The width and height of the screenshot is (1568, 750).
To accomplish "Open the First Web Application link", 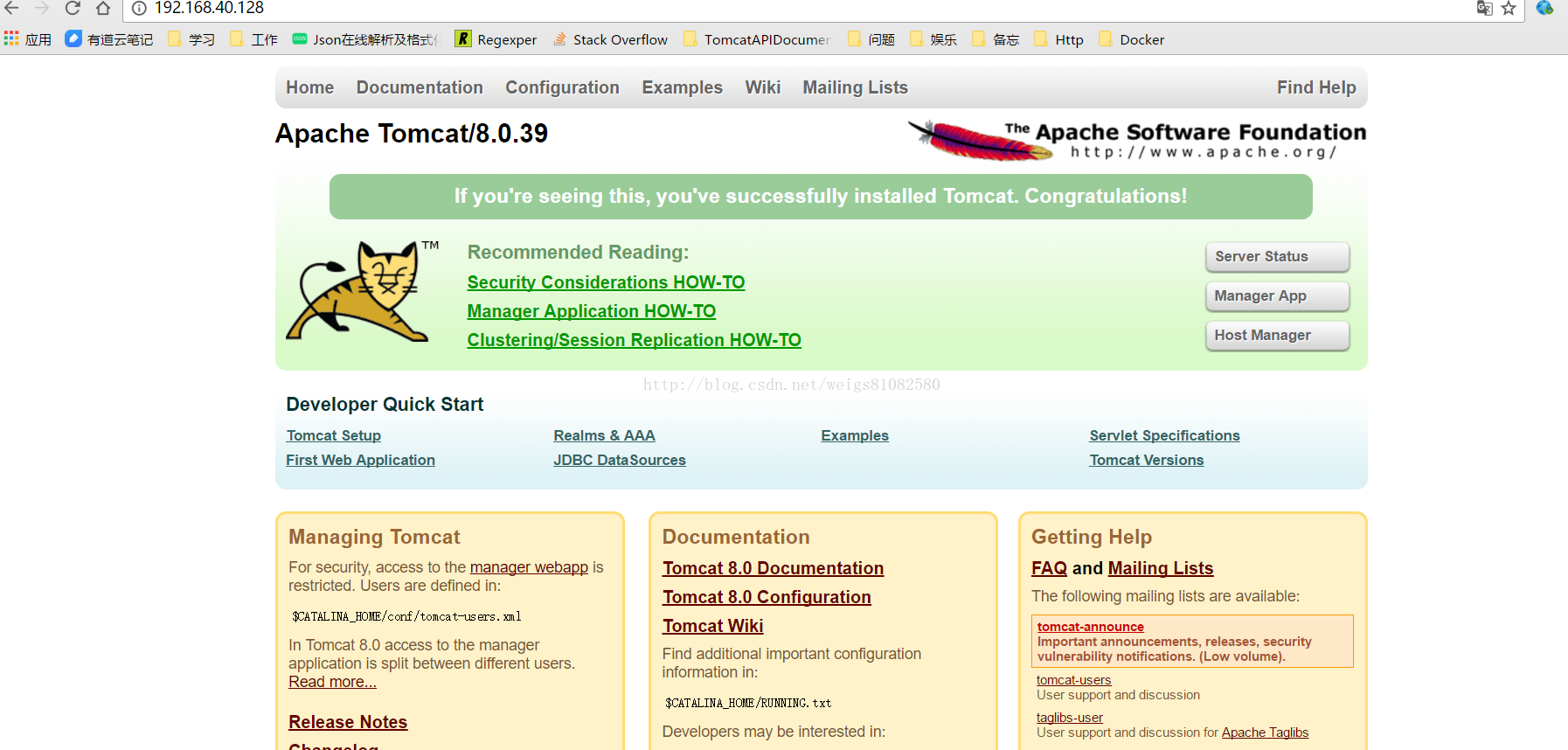I will point(360,460).
